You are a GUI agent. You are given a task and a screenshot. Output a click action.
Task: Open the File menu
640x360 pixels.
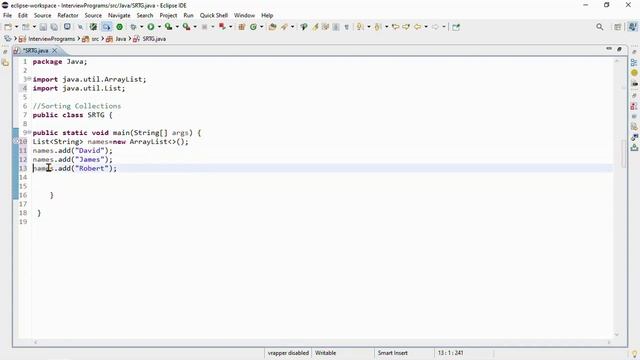[x=7, y=16]
